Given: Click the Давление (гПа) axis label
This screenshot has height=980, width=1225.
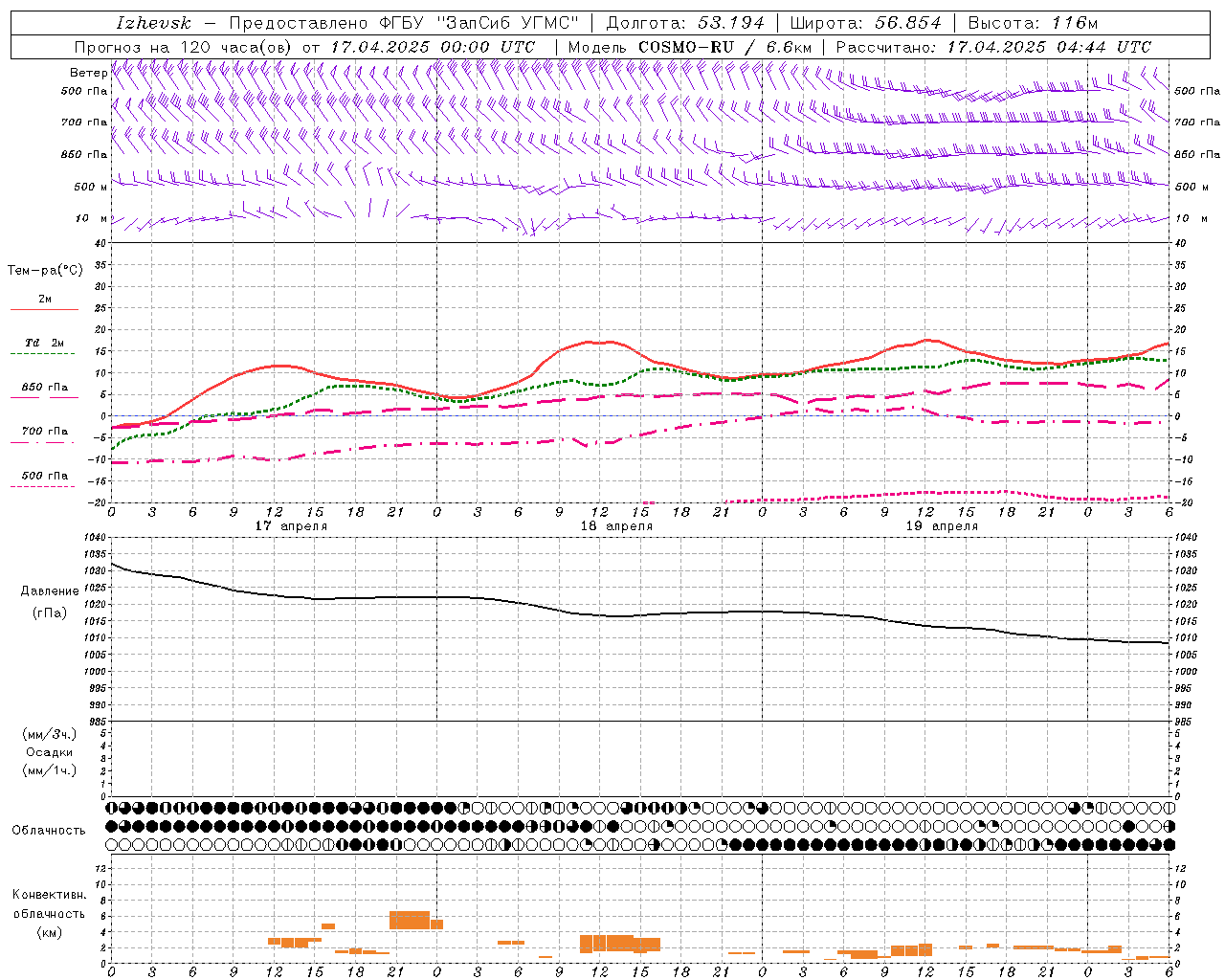Looking at the screenshot, I should click(50, 602).
